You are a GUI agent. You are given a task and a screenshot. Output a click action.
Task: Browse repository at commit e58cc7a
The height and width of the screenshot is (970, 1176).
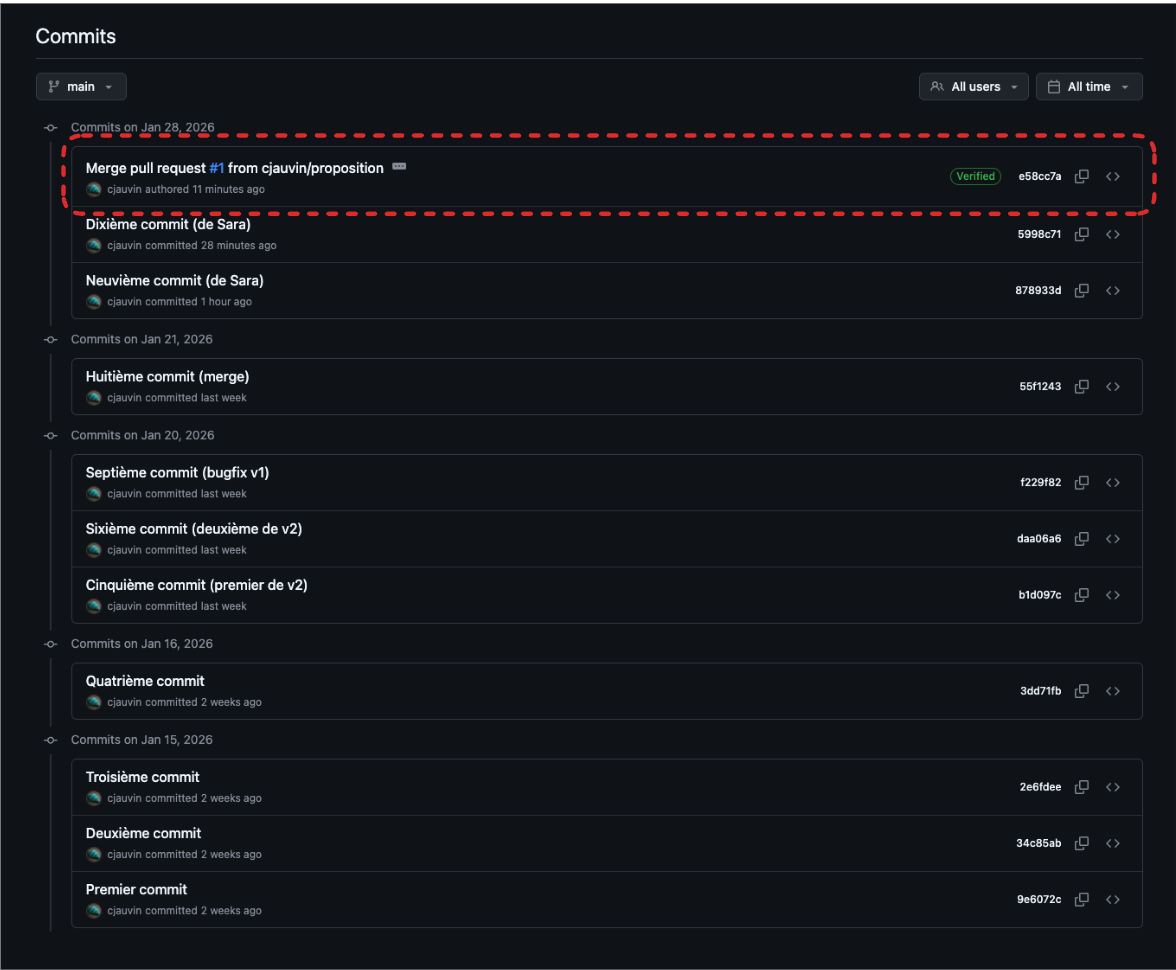(1112, 177)
